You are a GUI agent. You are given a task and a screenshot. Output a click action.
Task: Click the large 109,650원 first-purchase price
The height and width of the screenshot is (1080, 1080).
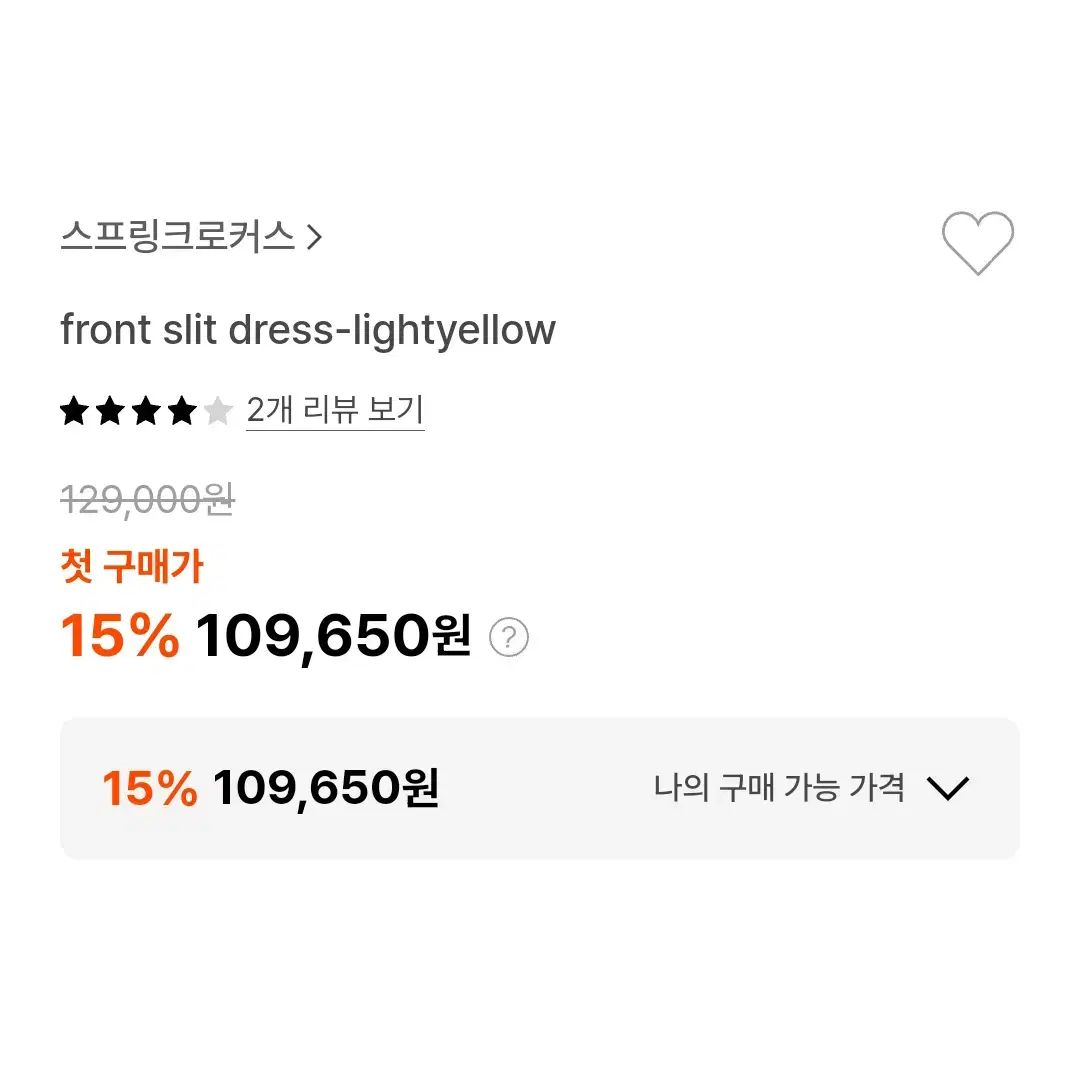(333, 636)
